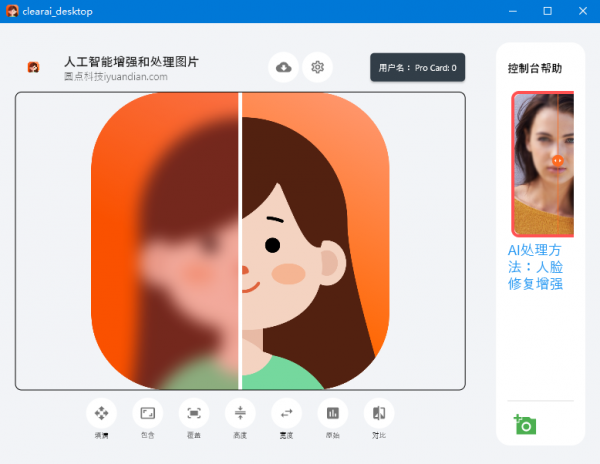Click the green add-photo camera icon
The height and width of the screenshot is (464, 600).
pos(525,424)
